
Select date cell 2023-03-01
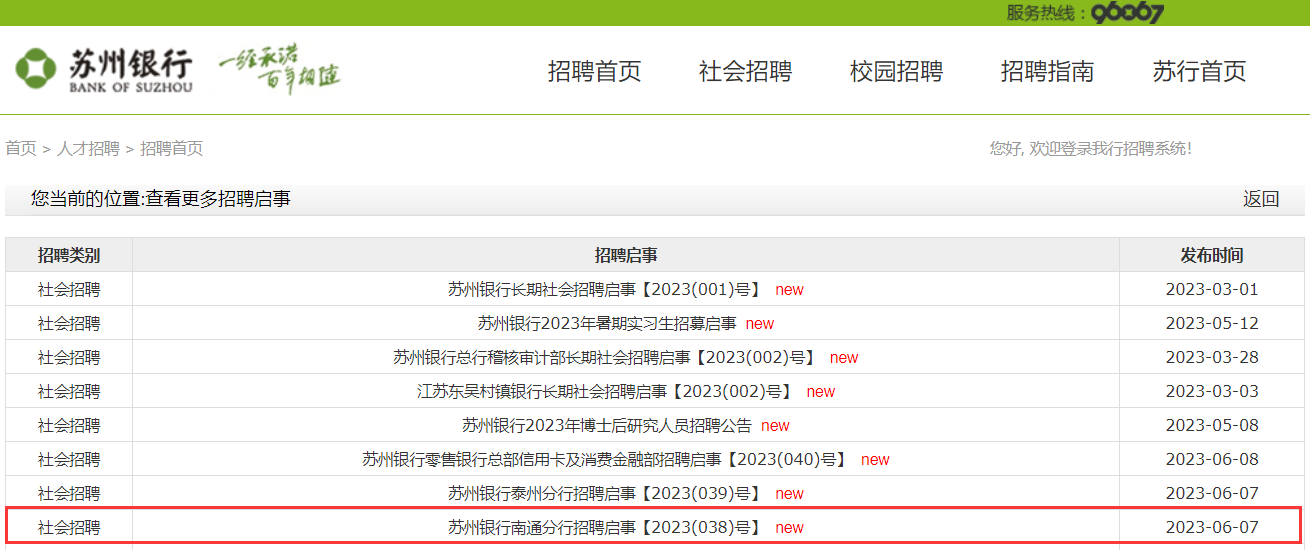click(x=1212, y=289)
